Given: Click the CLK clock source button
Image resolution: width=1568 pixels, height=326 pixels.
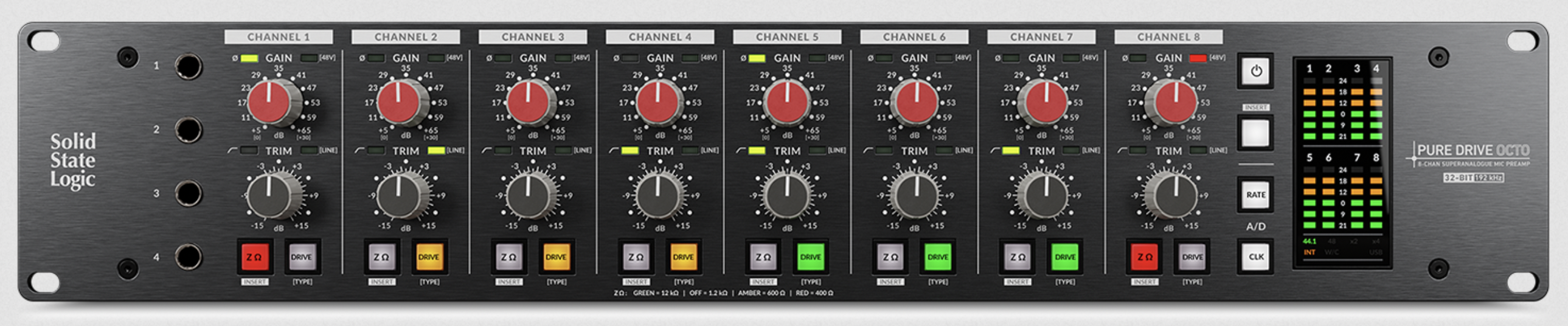Looking at the screenshot, I should (x=1256, y=257).
